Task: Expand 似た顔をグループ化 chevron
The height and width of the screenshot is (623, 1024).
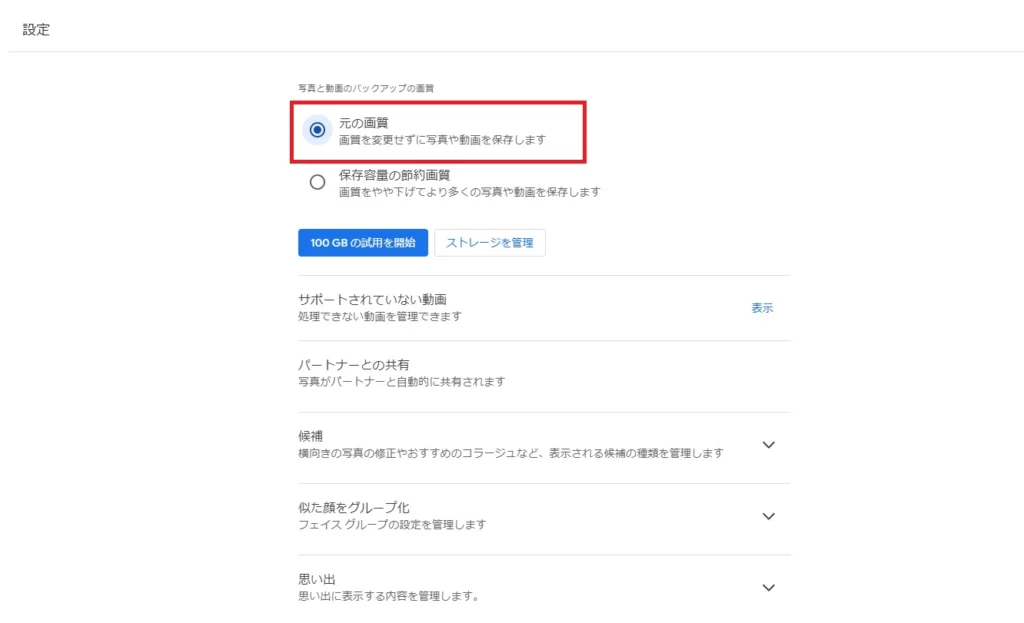Action: click(x=769, y=517)
